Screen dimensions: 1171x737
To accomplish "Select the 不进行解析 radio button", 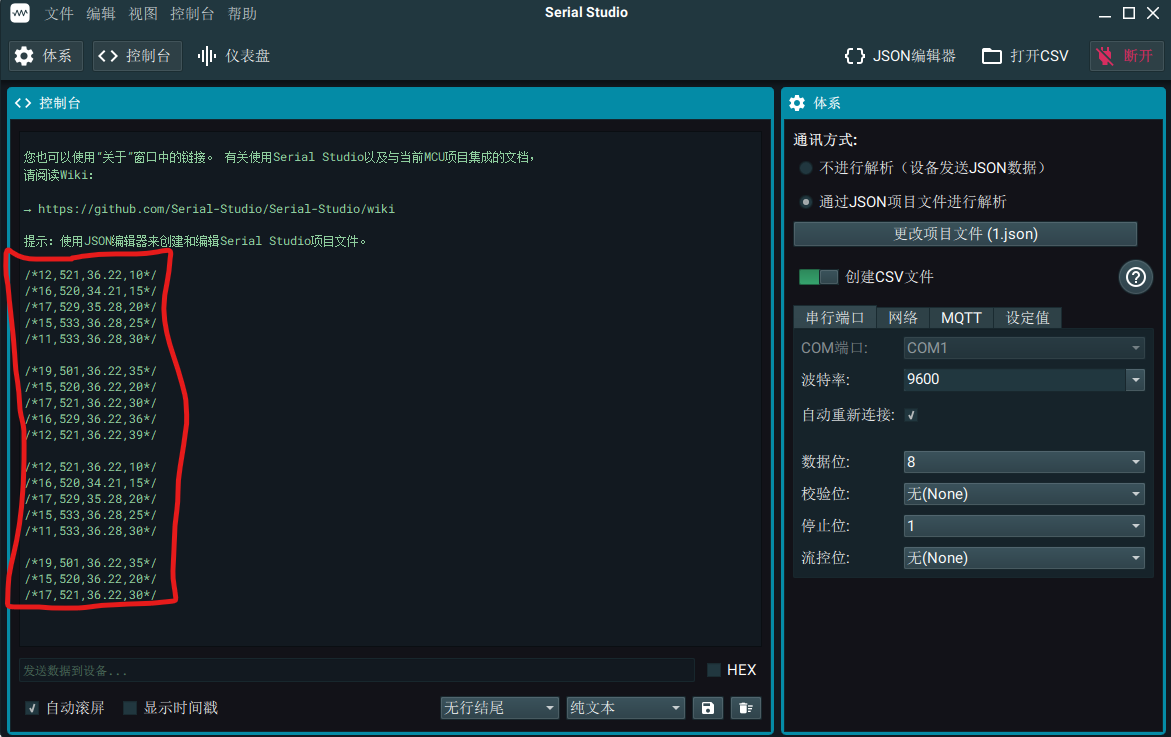I will [806, 167].
